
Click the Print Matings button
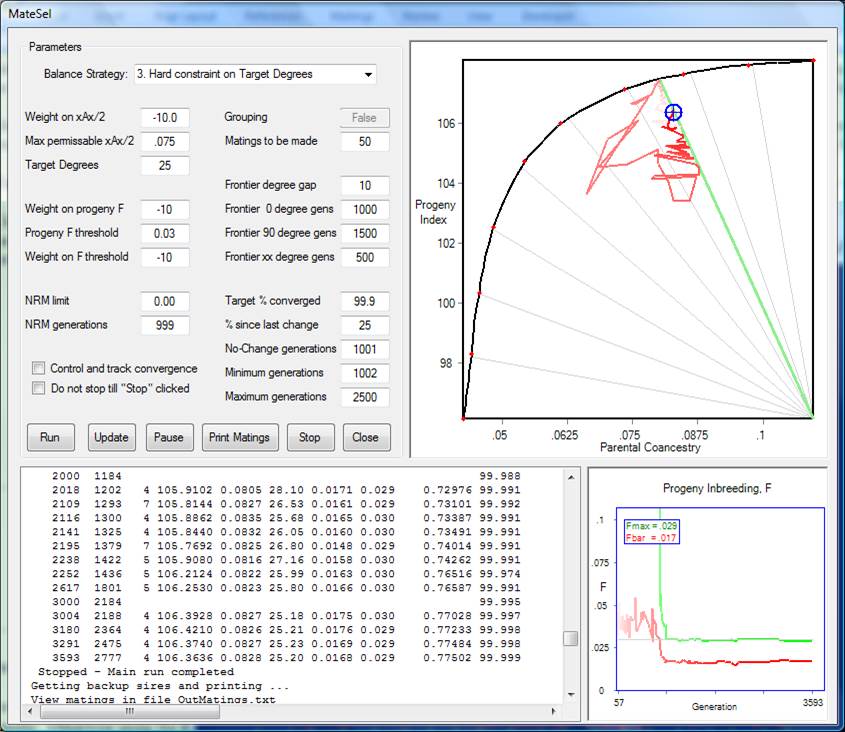click(240, 437)
